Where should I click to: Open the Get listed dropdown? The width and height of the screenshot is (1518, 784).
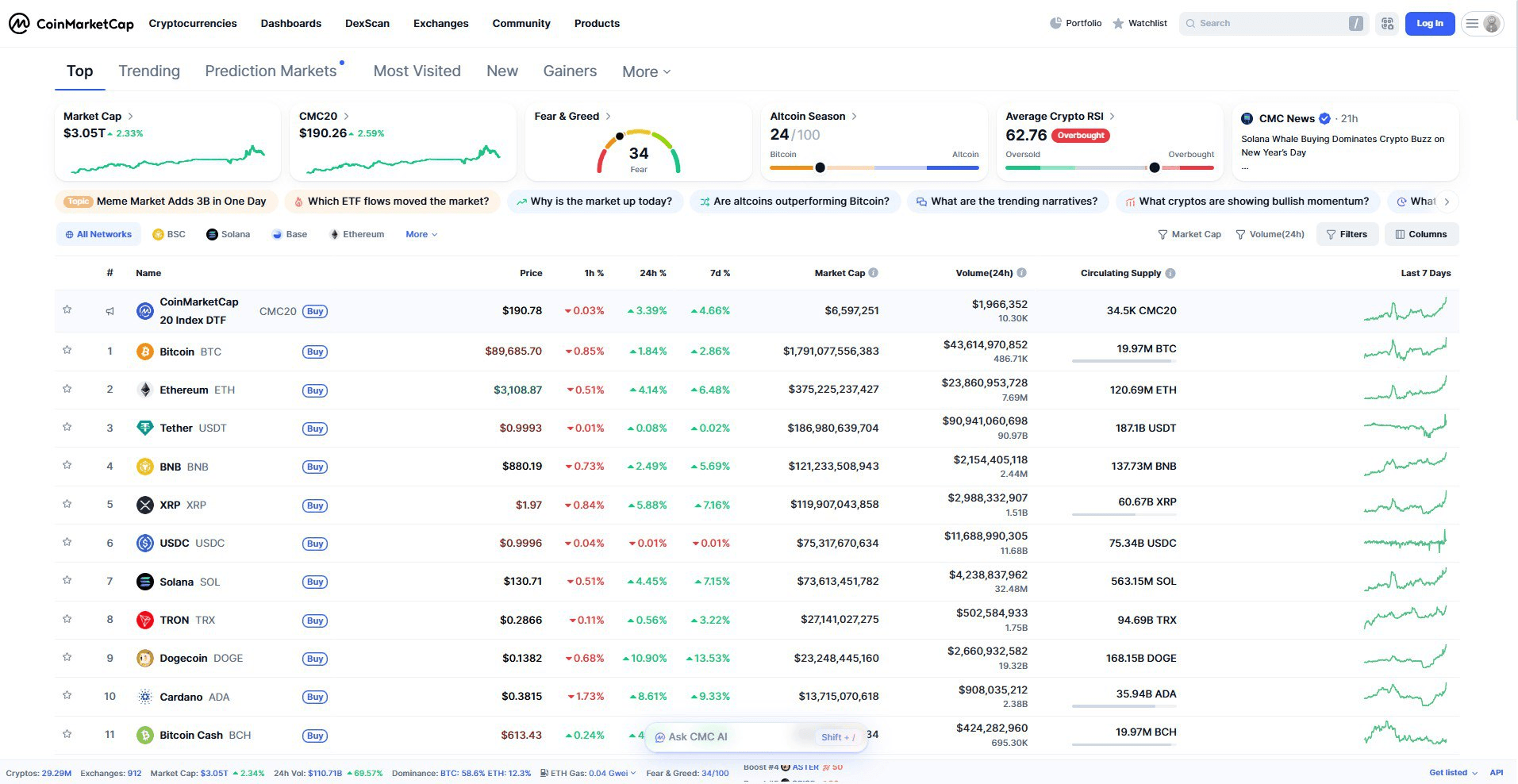[x=1453, y=772]
